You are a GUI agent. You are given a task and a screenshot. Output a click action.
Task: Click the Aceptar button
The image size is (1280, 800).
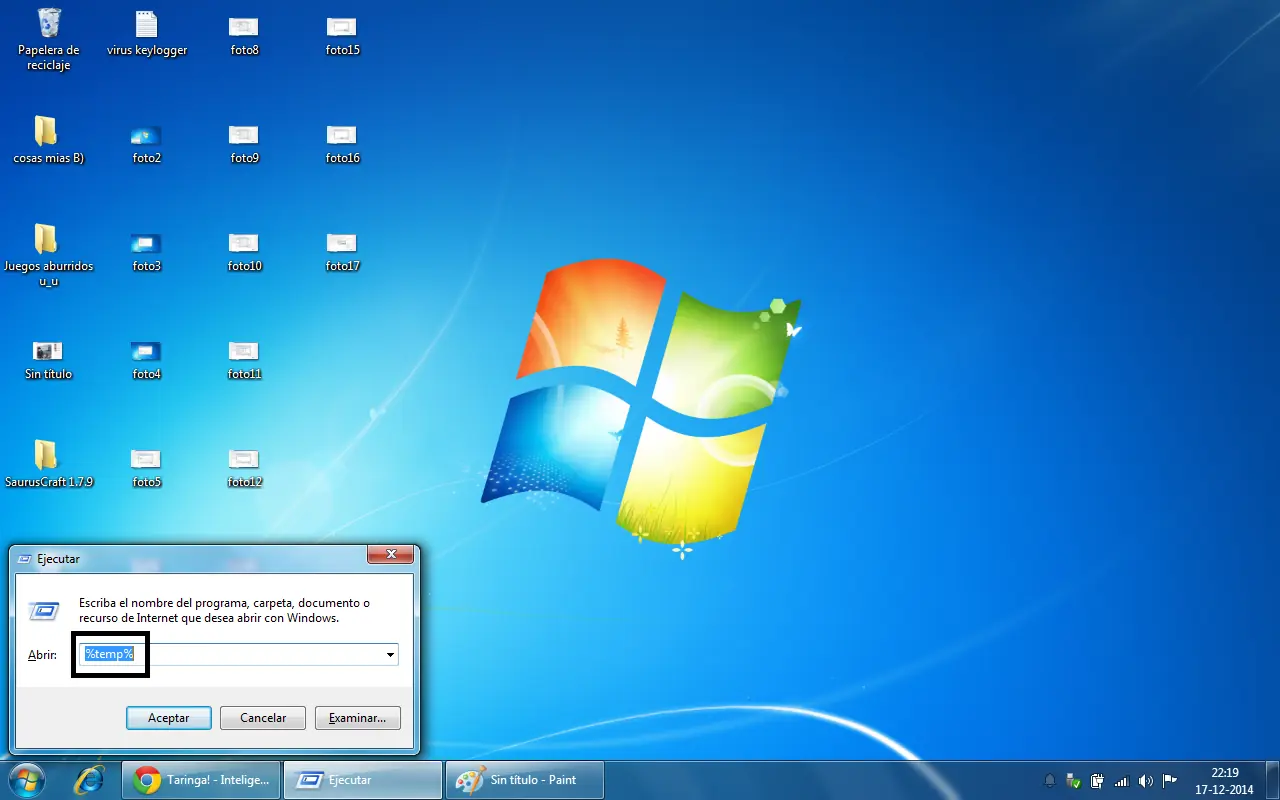pos(169,718)
